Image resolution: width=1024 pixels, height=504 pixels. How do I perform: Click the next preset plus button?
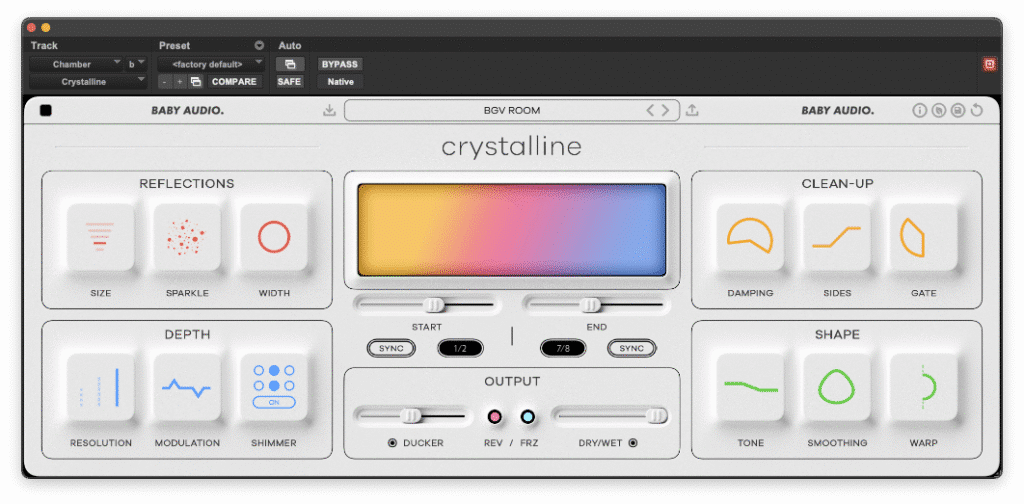180,82
